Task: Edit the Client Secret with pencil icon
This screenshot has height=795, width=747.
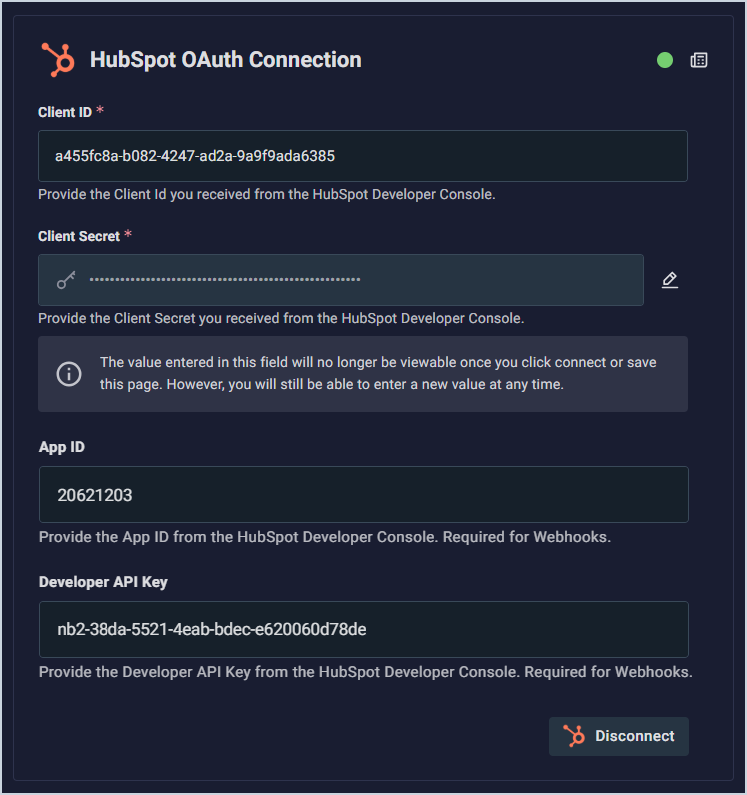Action: coord(670,280)
